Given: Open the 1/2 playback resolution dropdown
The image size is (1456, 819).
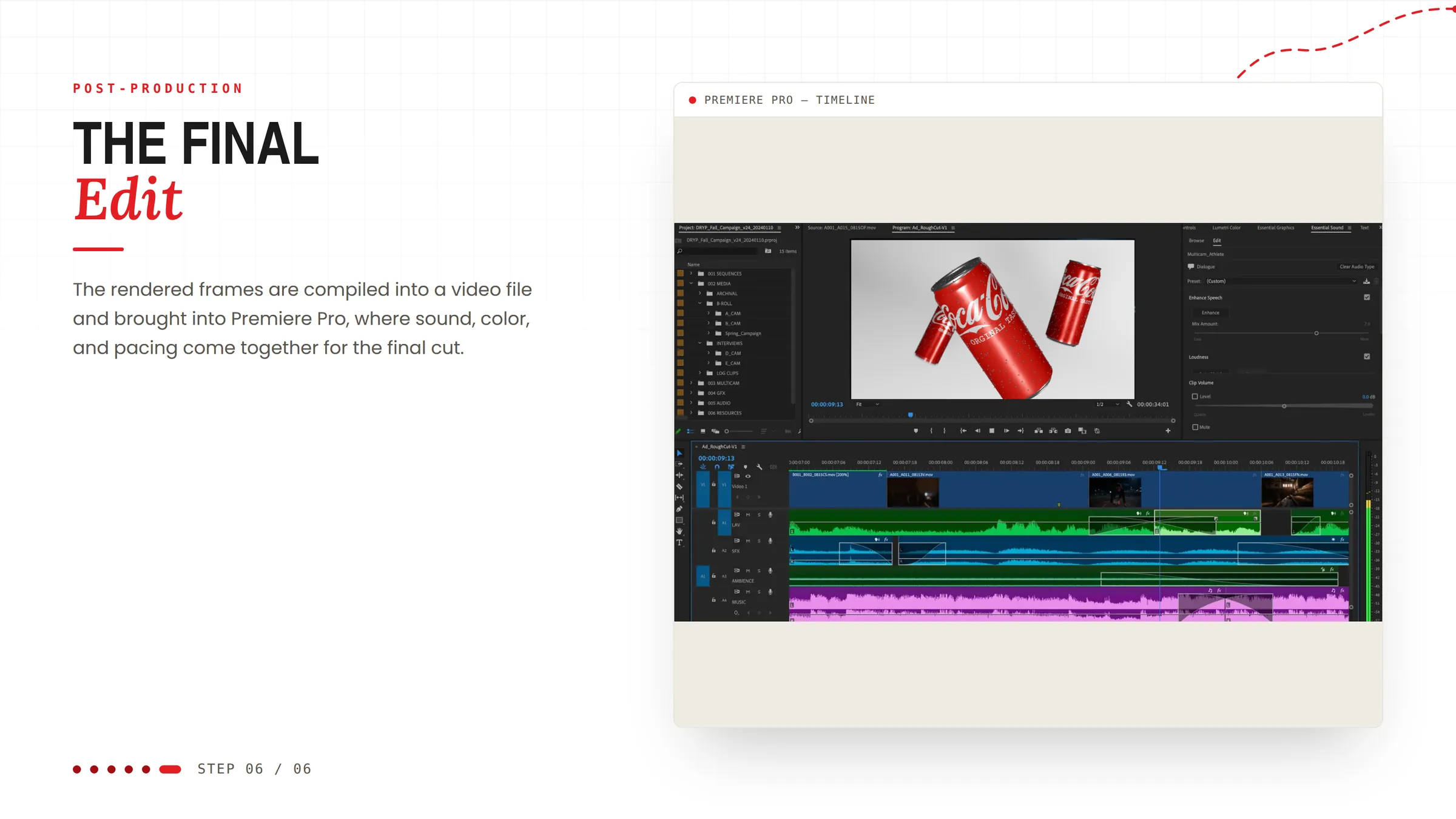Looking at the screenshot, I should pos(1108,404).
